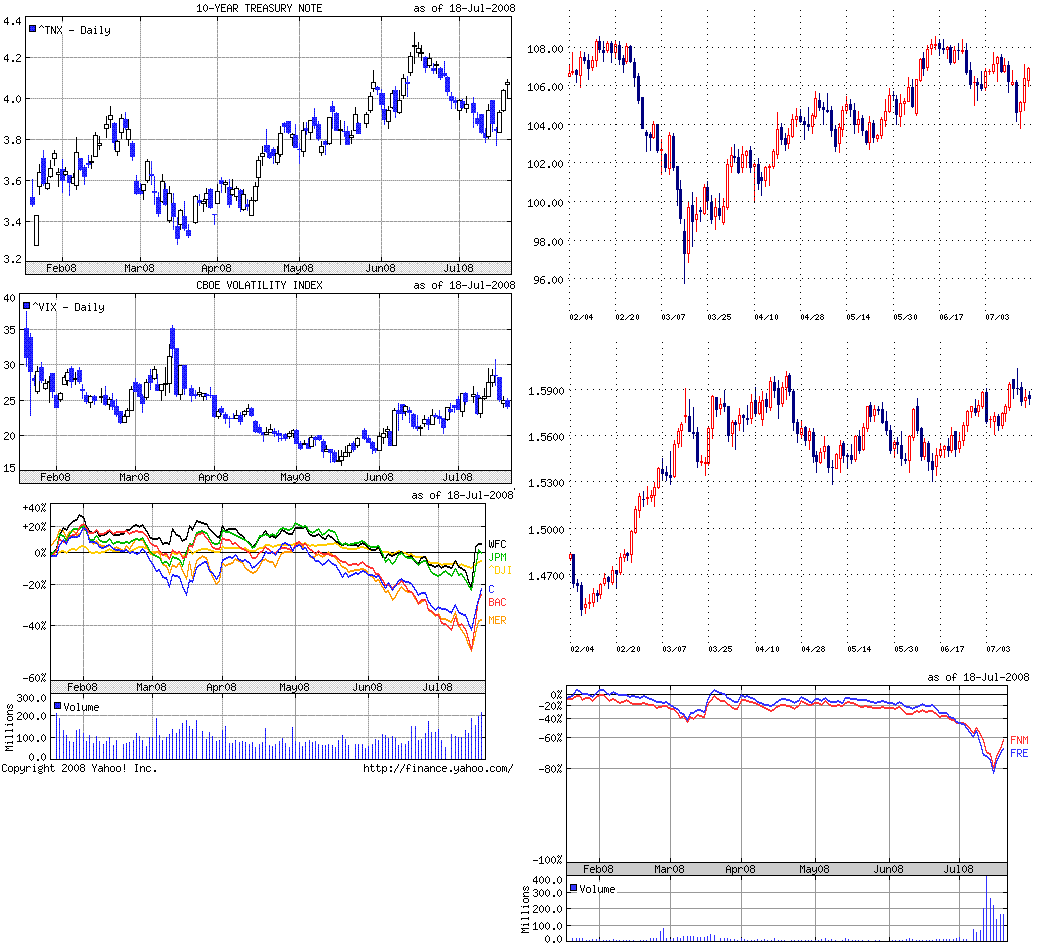Click the Copyright 2008 Yahoo! Inc. text
Viewport: 1037px width, 946px height.
pyautogui.click(x=79, y=768)
